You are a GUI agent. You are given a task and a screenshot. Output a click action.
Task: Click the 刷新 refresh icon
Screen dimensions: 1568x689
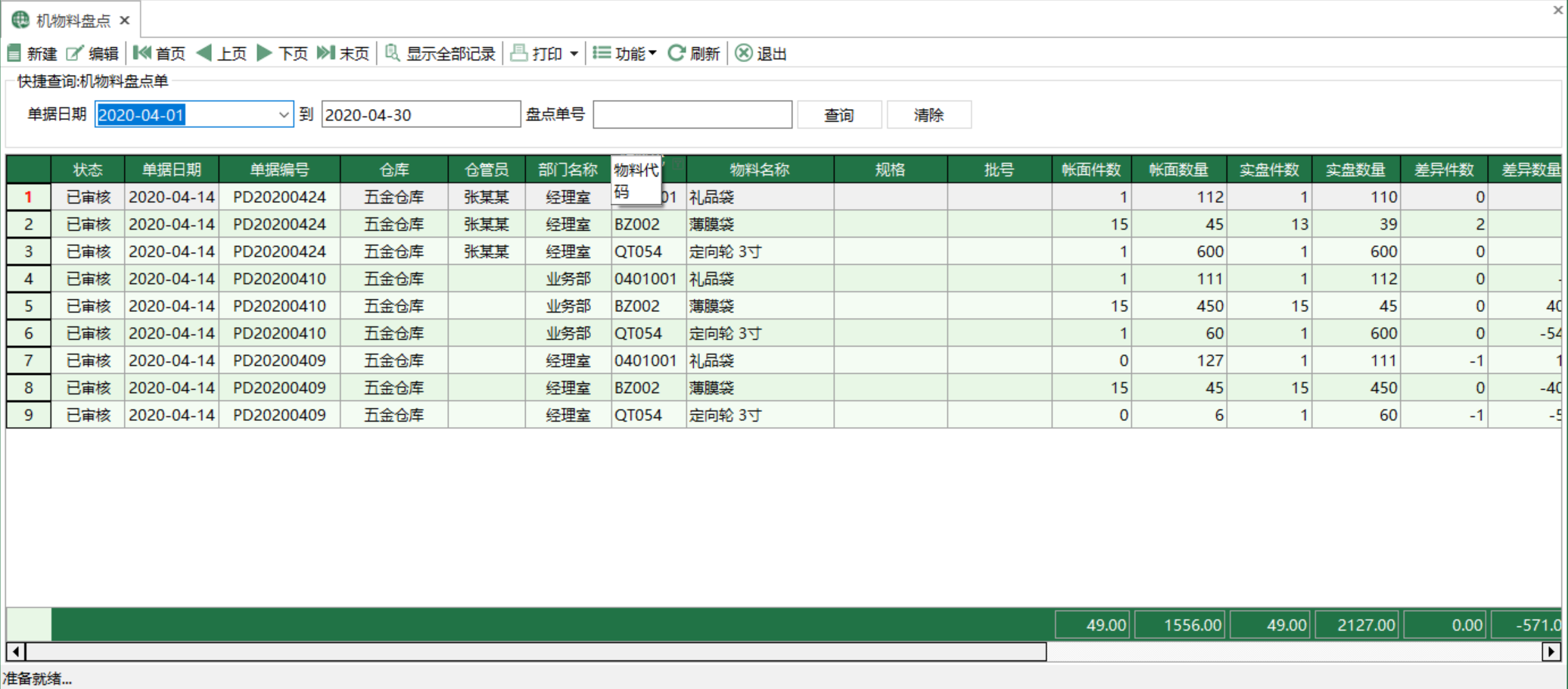pyautogui.click(x=677, y=53)
